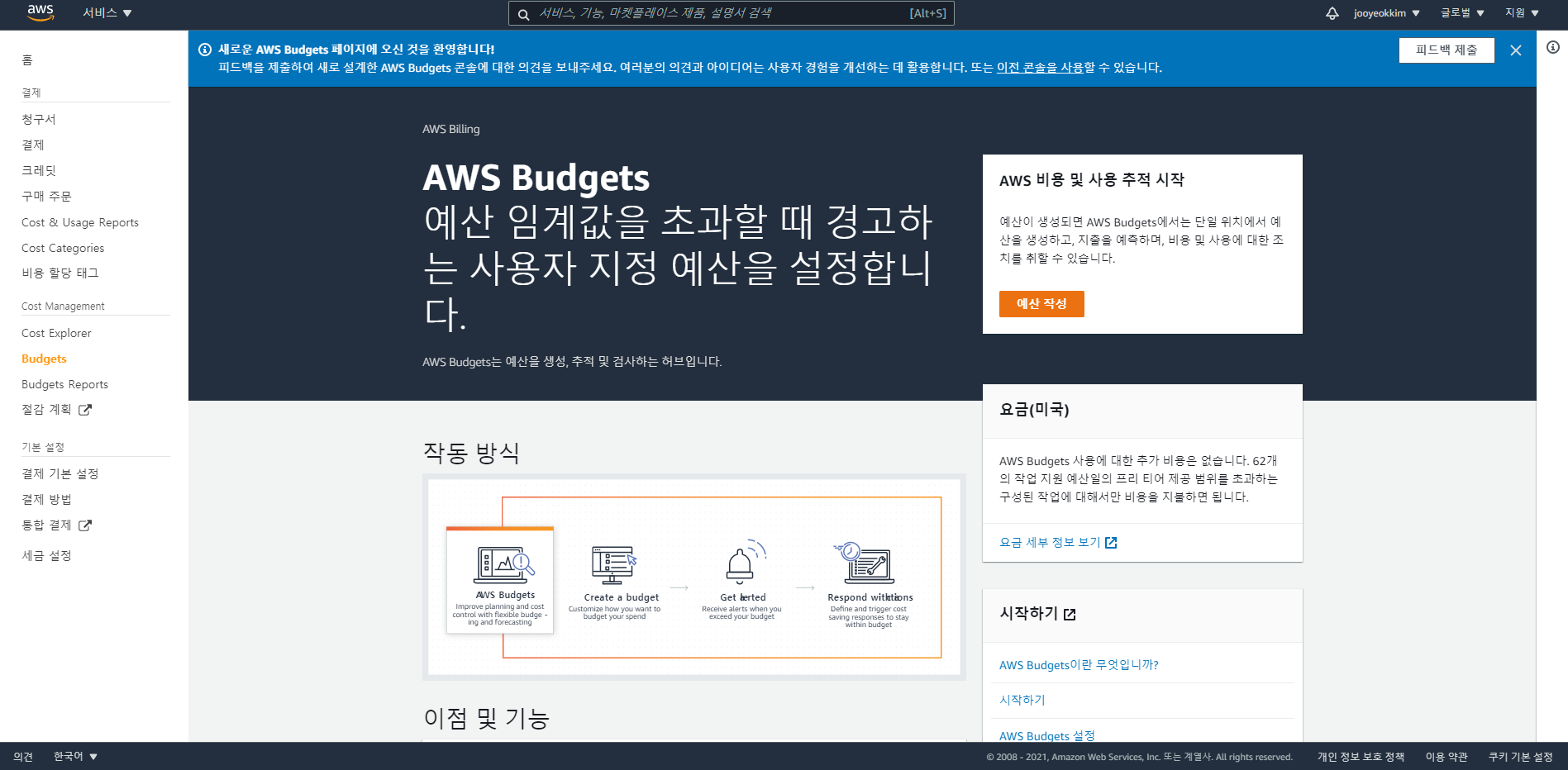
Task: Close the blue welcome banner
Action: point(1516,50)
